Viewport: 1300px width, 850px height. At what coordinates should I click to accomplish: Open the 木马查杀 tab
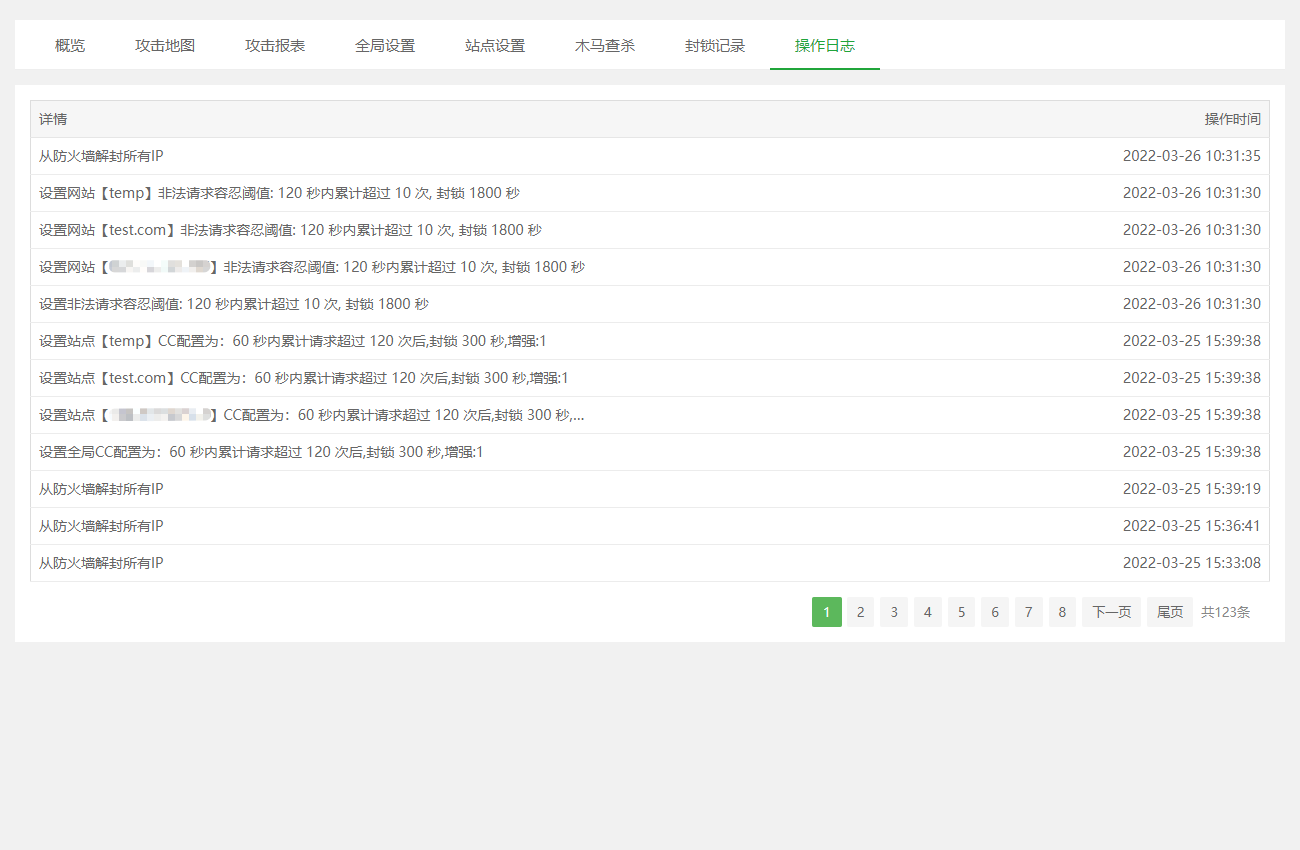click(605, 46)
